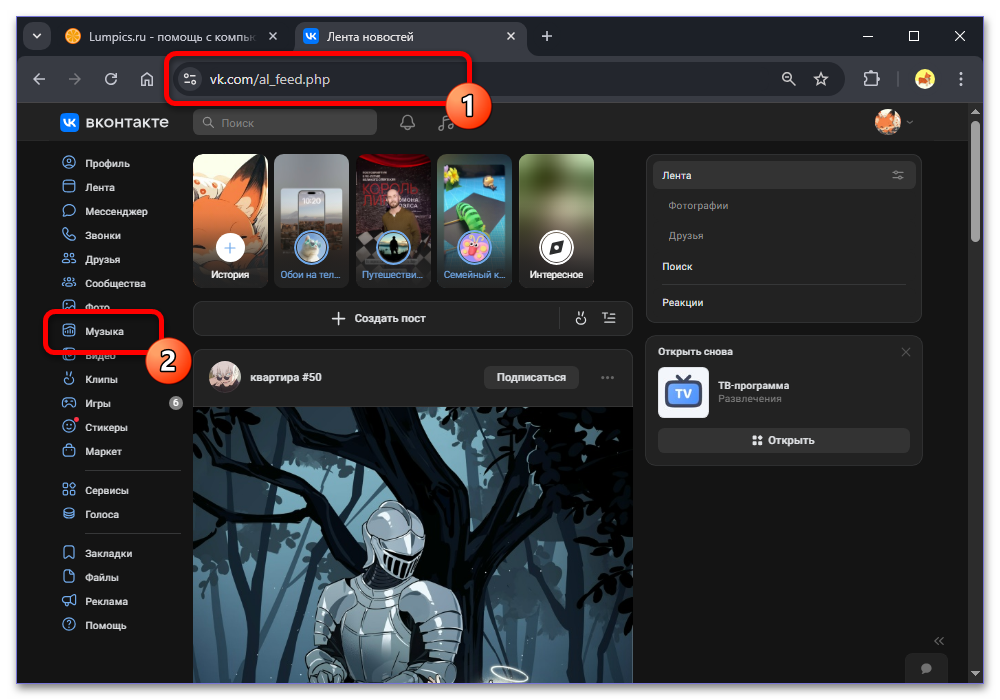Click the browser reload button

(x=111, y=79)
